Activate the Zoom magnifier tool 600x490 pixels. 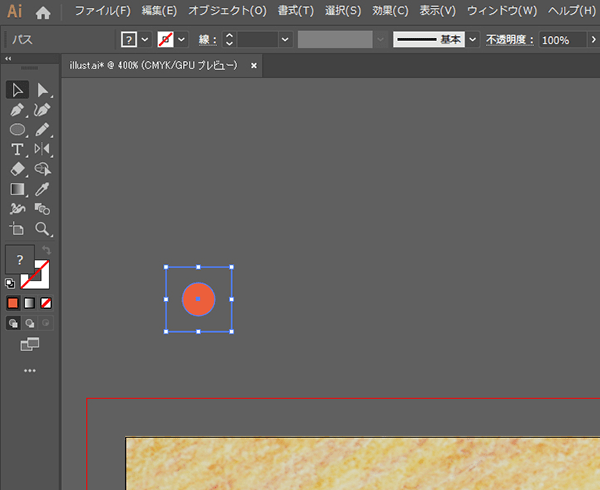(42, 228)
